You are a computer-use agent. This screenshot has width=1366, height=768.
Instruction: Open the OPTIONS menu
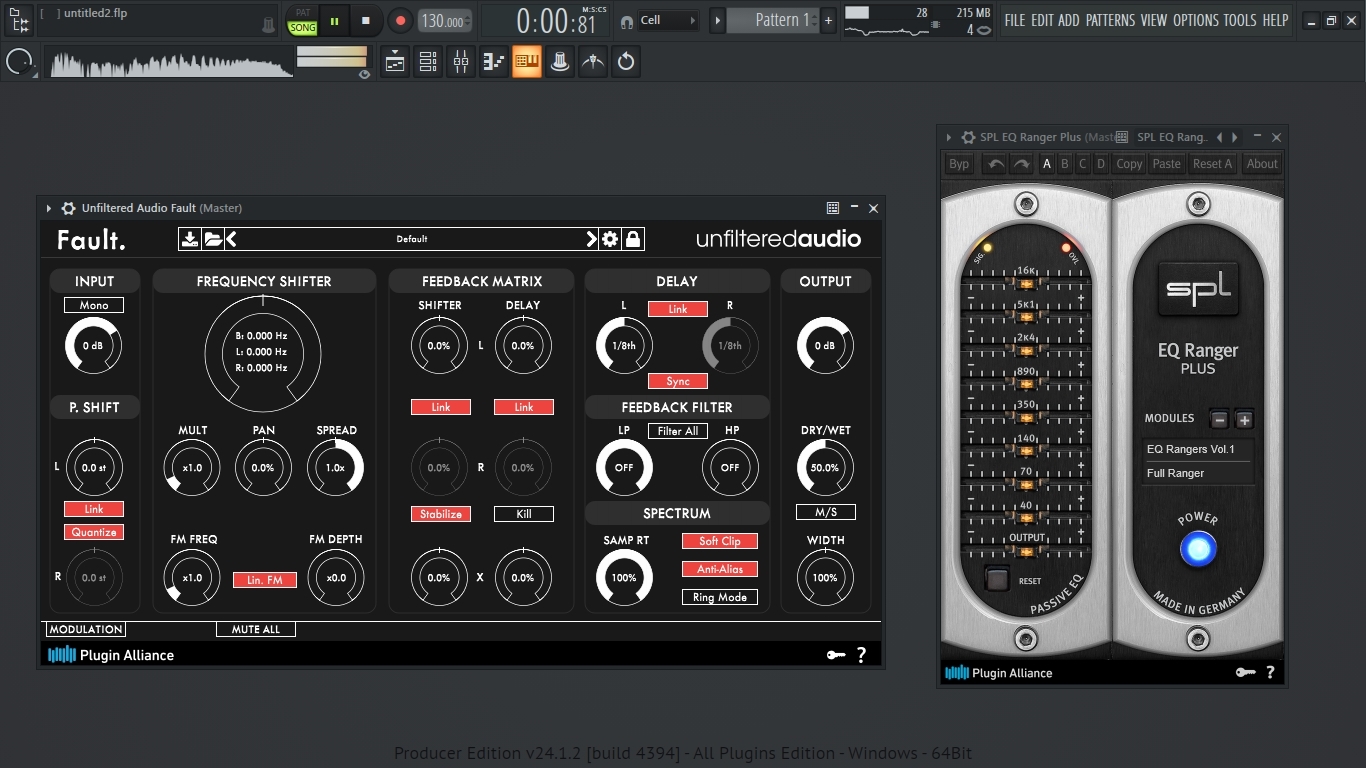pos(1196,20)
